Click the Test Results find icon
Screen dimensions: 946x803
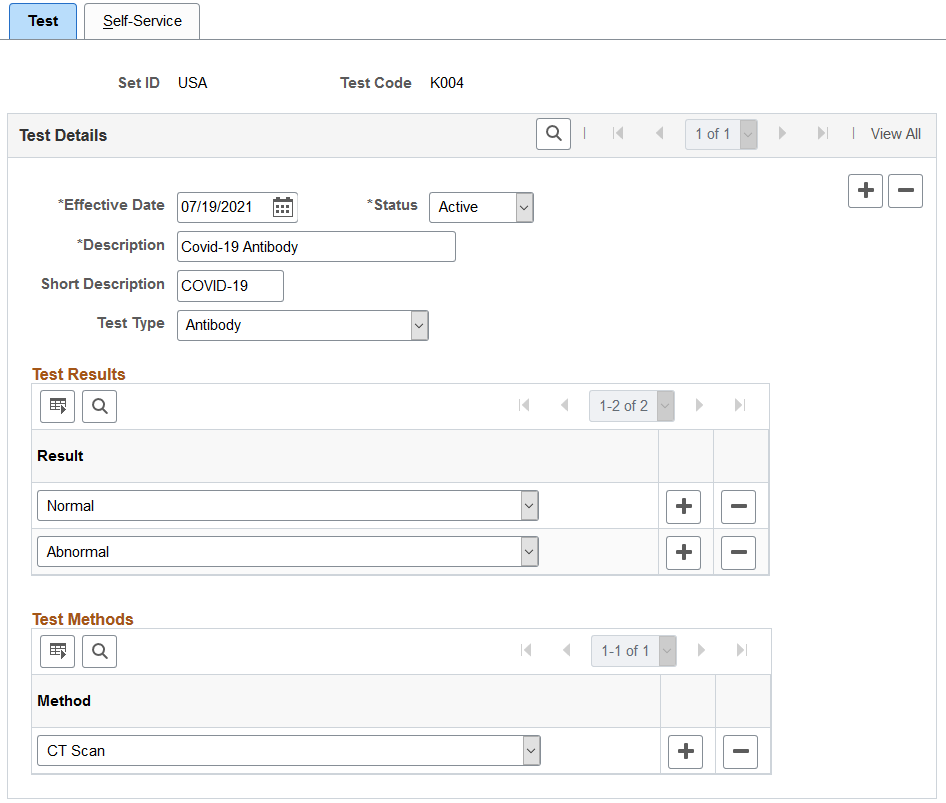coord(100,406)
